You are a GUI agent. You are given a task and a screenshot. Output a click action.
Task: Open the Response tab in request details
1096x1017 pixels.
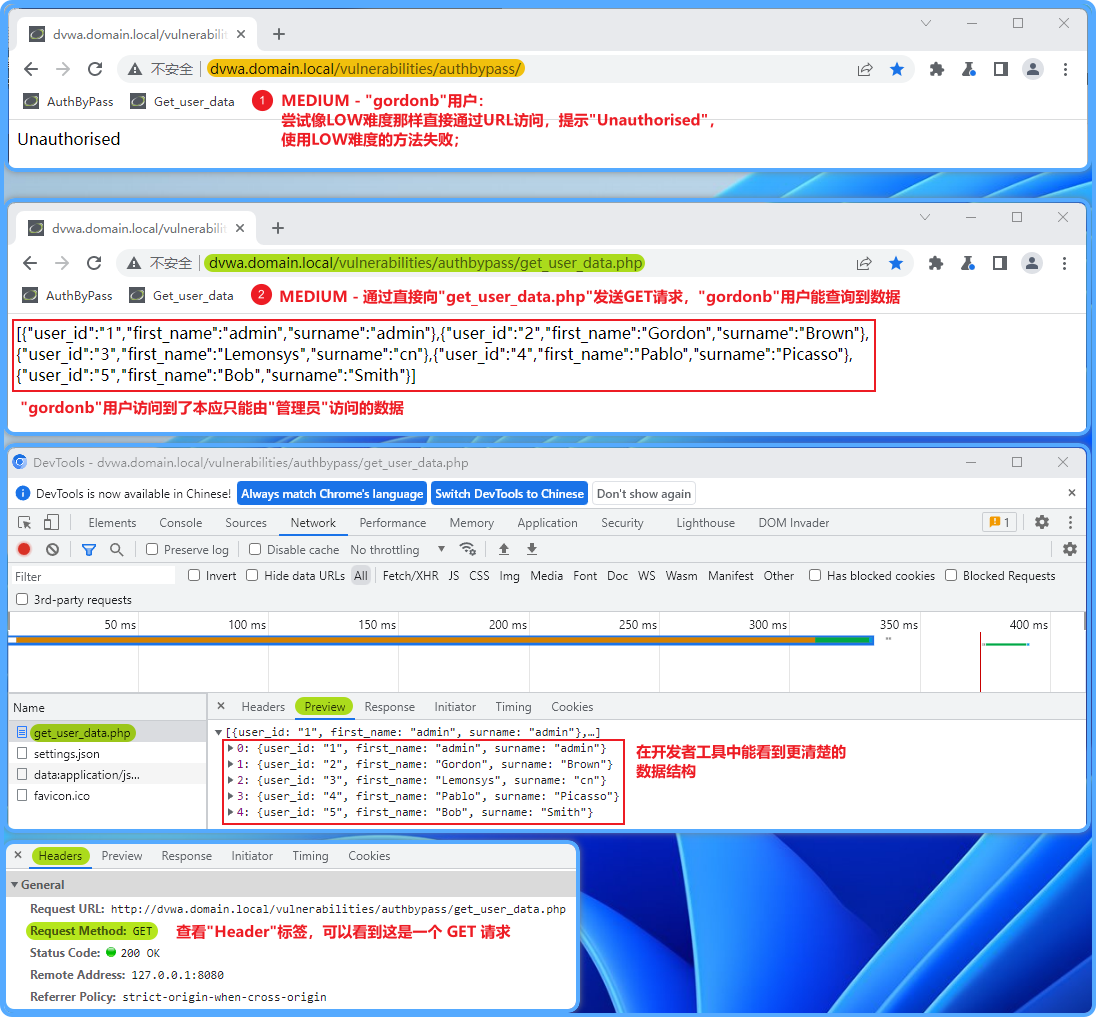pyautogui.click(x=389, y=707)
